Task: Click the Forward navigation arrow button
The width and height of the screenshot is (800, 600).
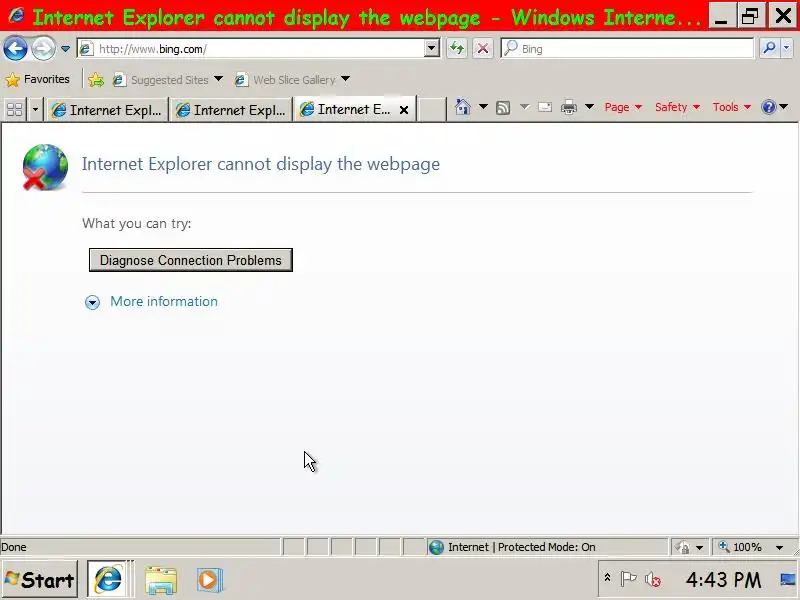Action: click(x=43, y=49)
